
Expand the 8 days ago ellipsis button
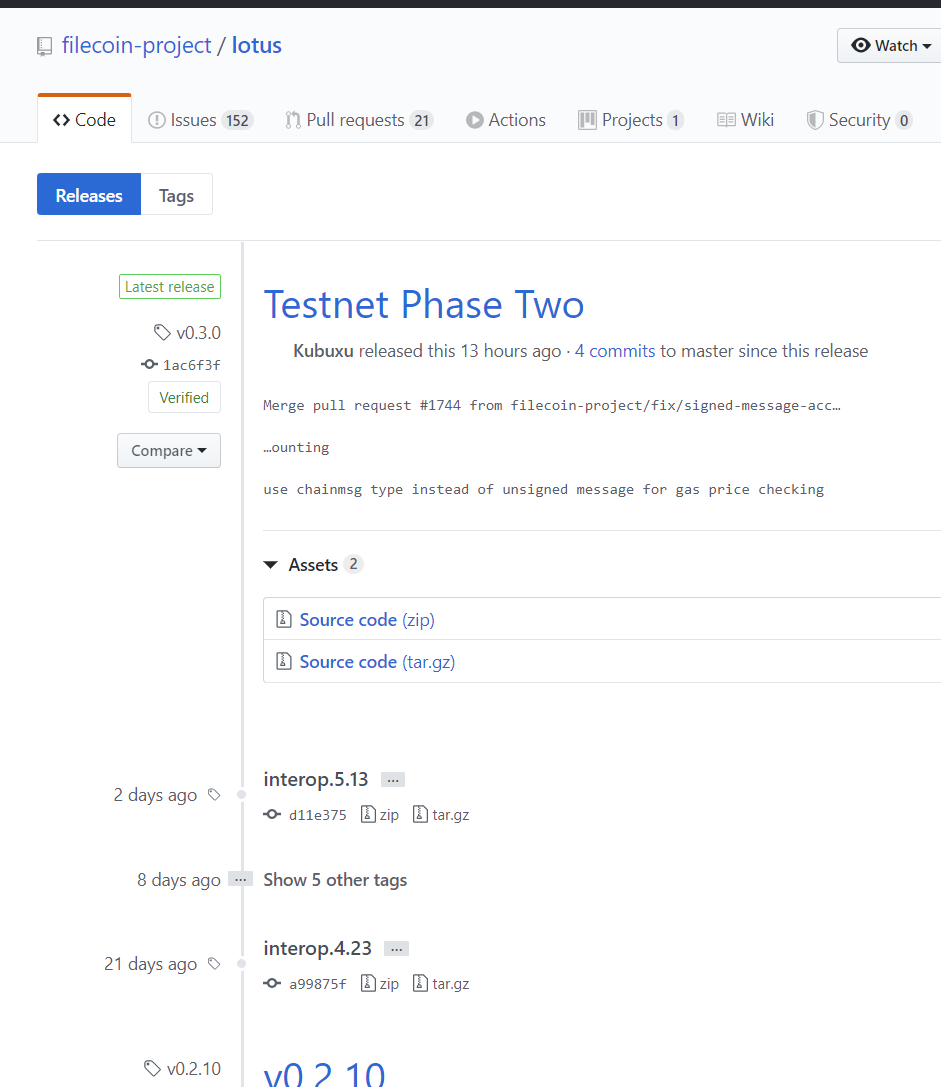(240, 880)
